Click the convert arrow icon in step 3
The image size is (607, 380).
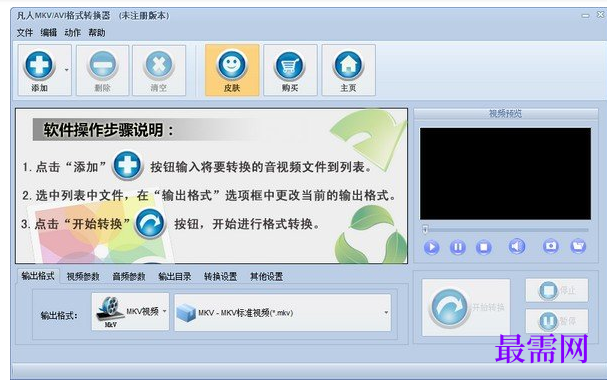pos(150,223)
